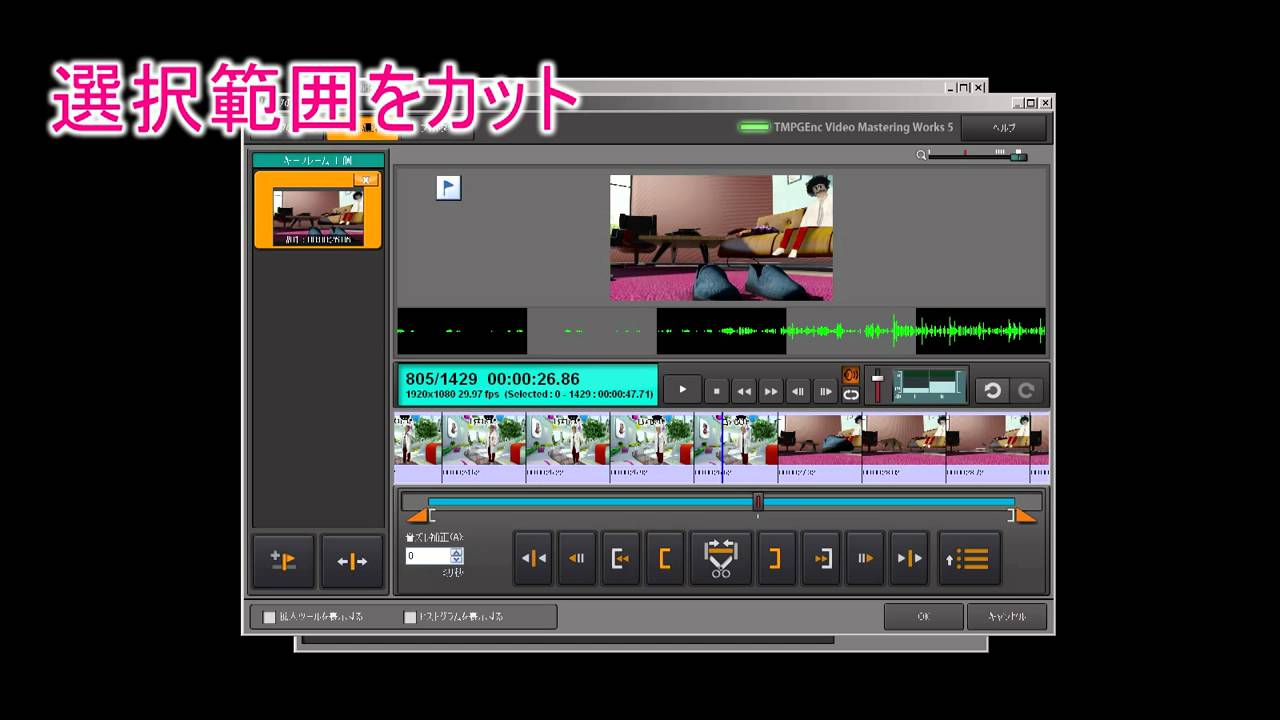Click the OK button
Screen dimensions: 1280x720
tap(923, 617)
